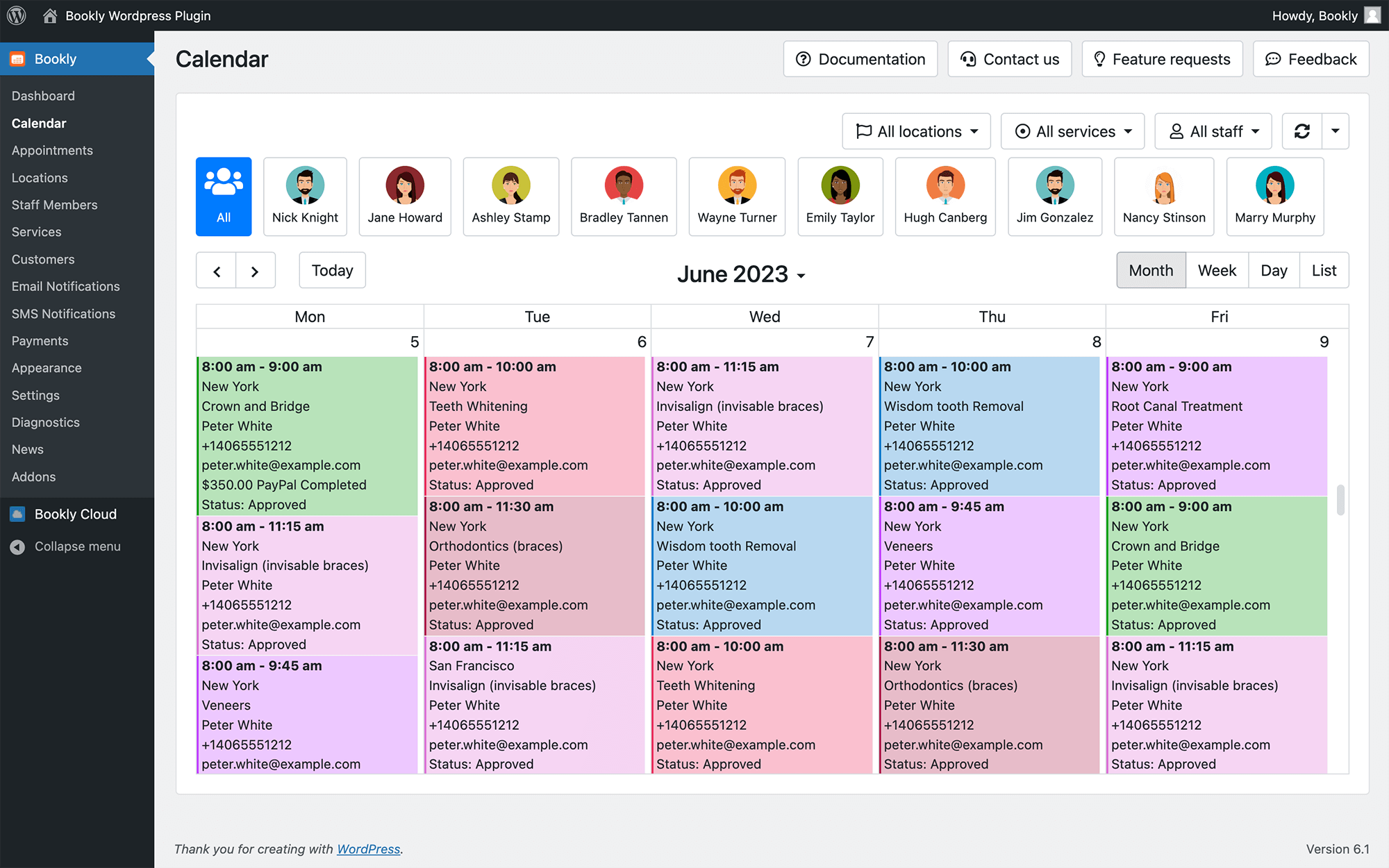1389x868 pixels.
Task: Go to next month arrow
Action: coord(255,271)
